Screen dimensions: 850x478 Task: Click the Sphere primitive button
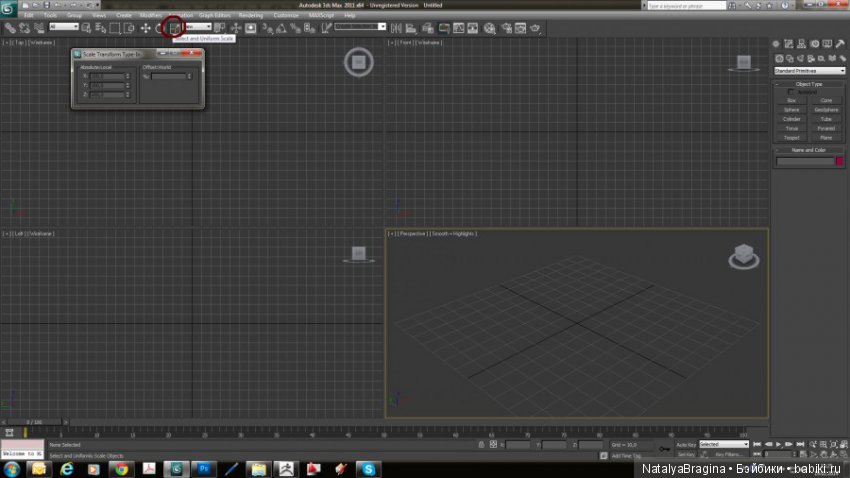point(791,110)
